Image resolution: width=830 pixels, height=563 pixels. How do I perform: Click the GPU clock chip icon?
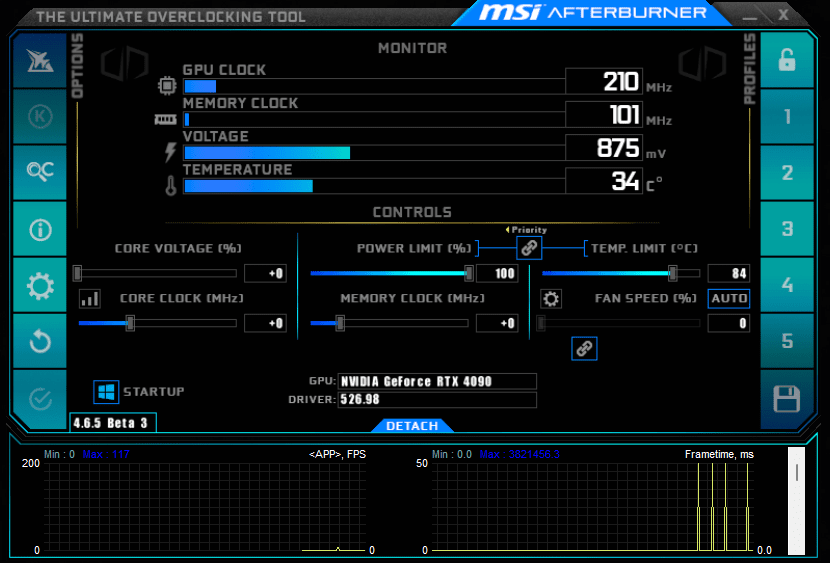click(x=167, y=85)
